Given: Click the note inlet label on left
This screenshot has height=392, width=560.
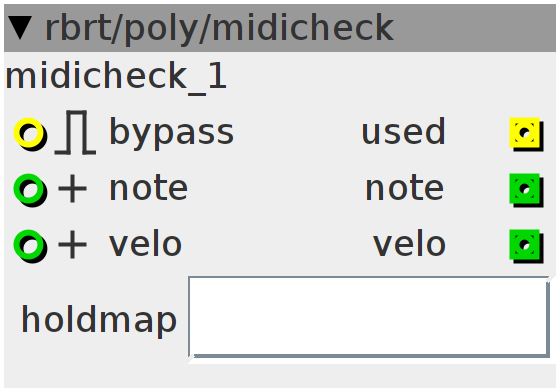Looking at the screenshot, I should pos(148,189).
